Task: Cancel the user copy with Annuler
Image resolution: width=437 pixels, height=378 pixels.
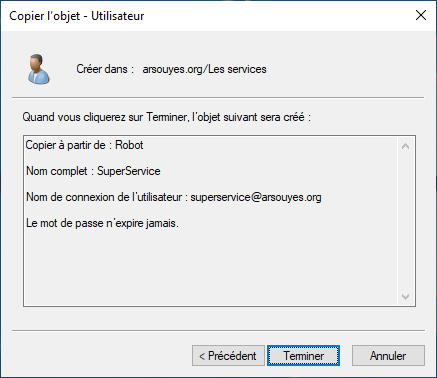Action: (388, 356)
